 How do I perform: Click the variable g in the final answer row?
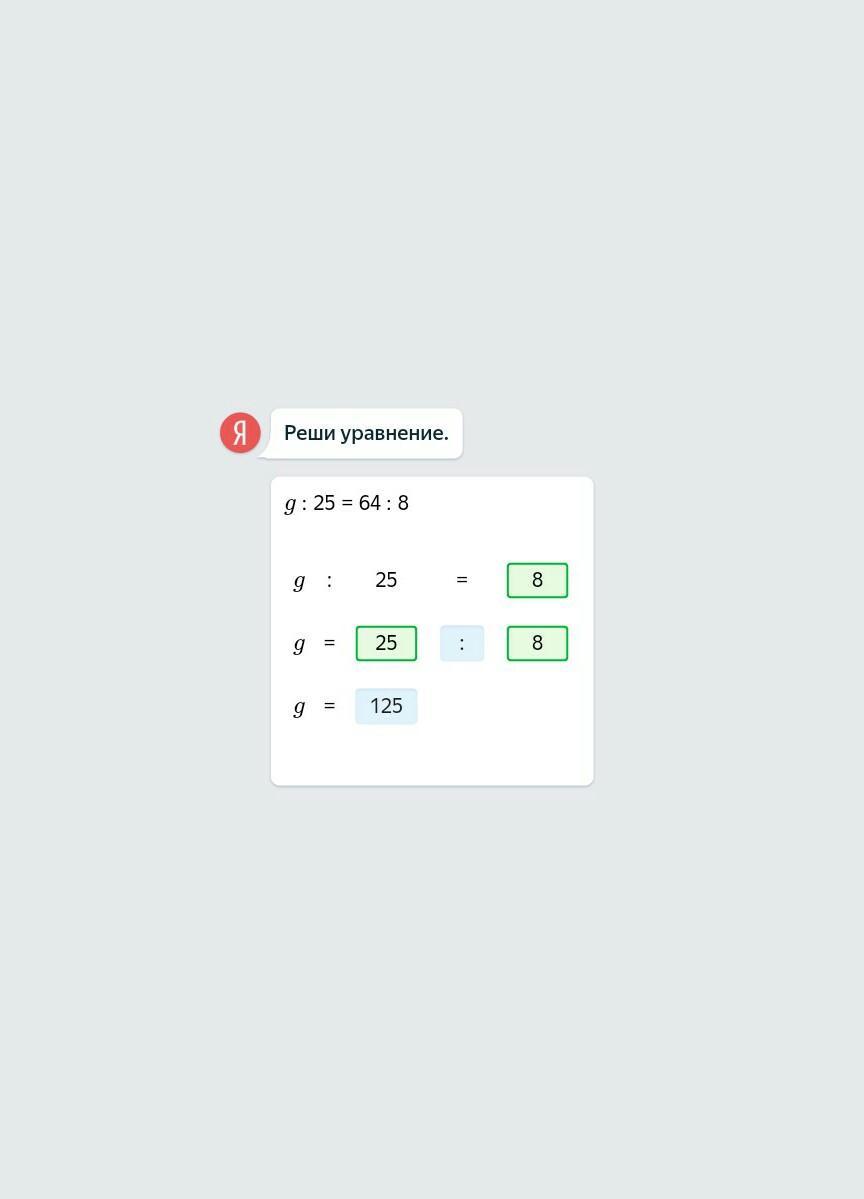299,707
